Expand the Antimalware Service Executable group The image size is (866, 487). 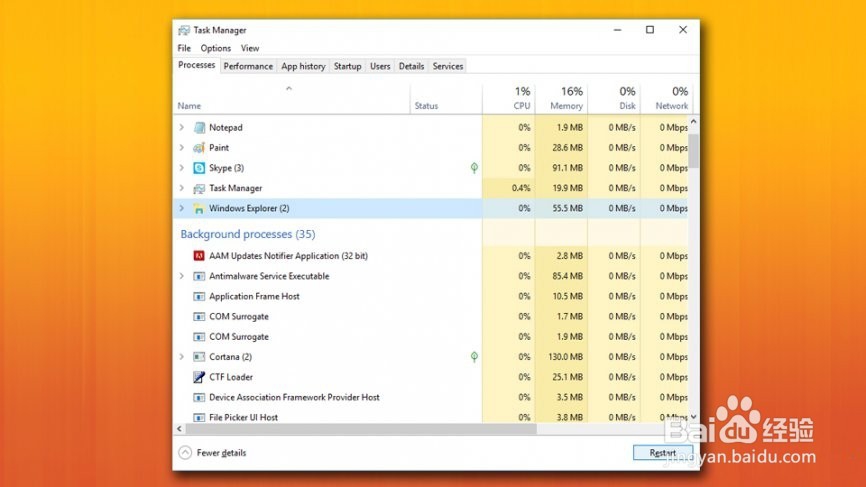[x=182, y=276]
